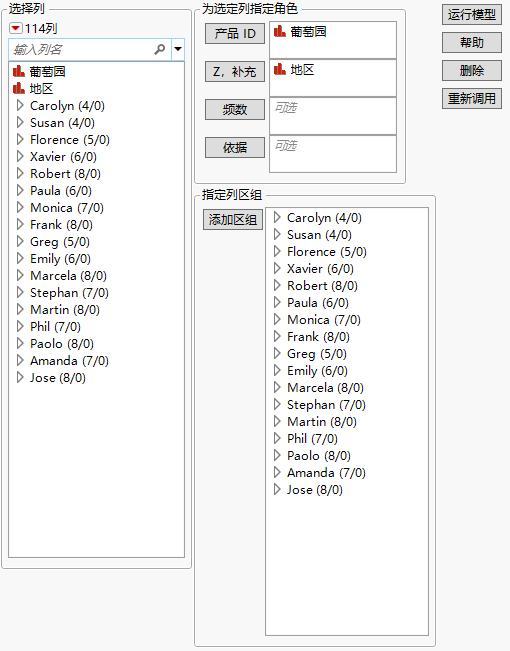
Task: Click the 频数 role button
Action: click(235, 110)
